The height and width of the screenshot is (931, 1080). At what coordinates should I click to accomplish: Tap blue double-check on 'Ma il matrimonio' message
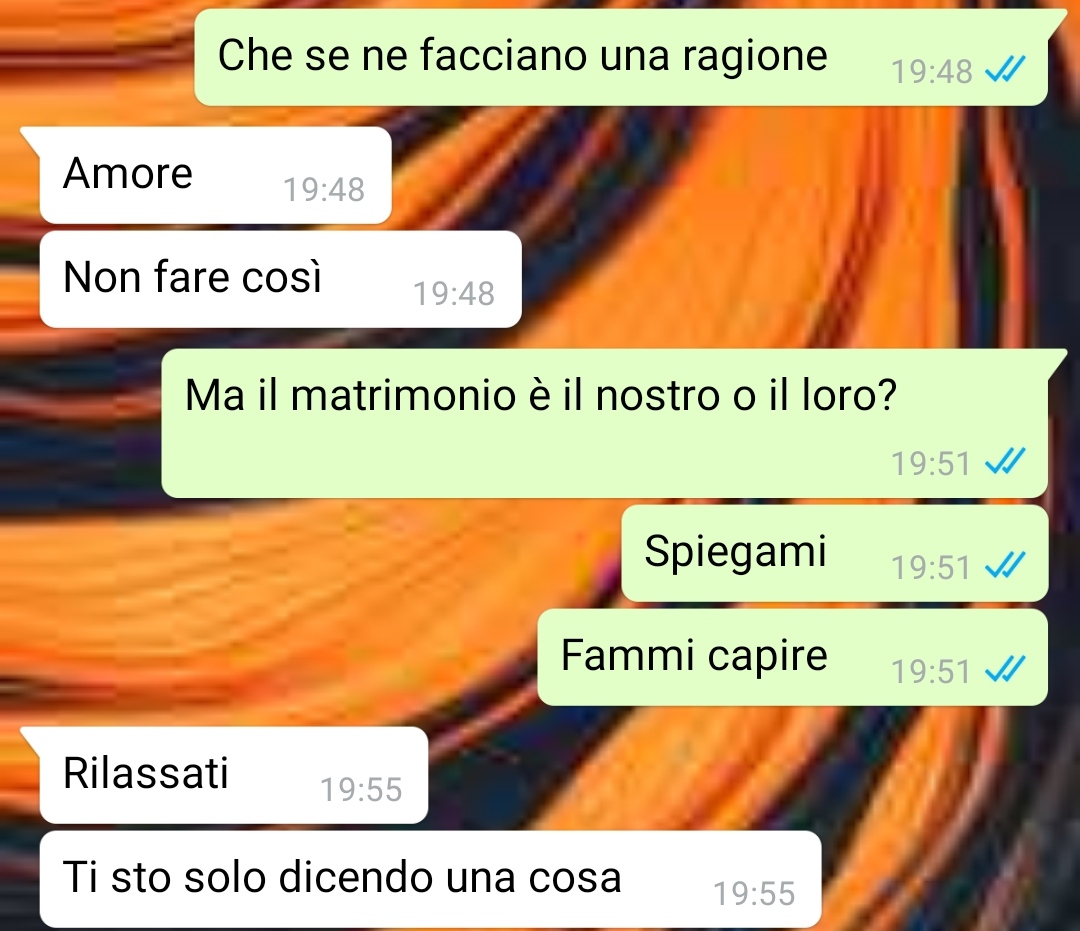(1006, 461)
